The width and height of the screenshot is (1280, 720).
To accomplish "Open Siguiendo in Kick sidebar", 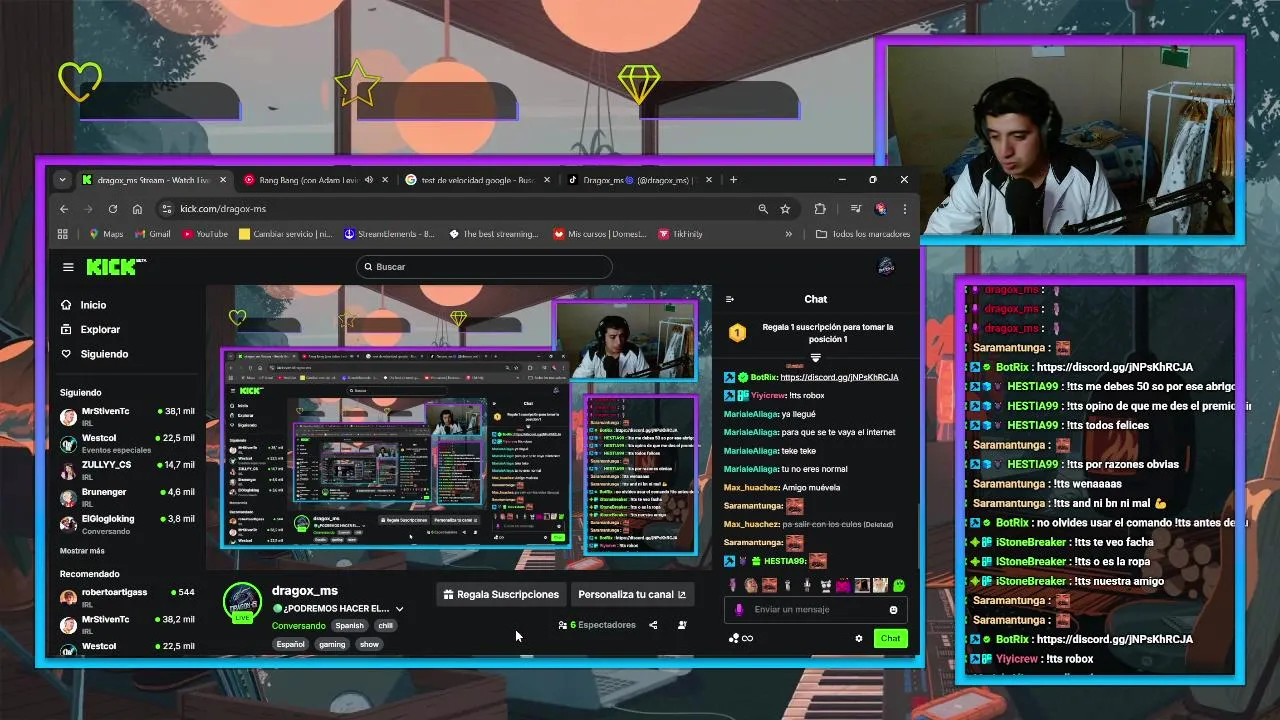I will (104, 354).
